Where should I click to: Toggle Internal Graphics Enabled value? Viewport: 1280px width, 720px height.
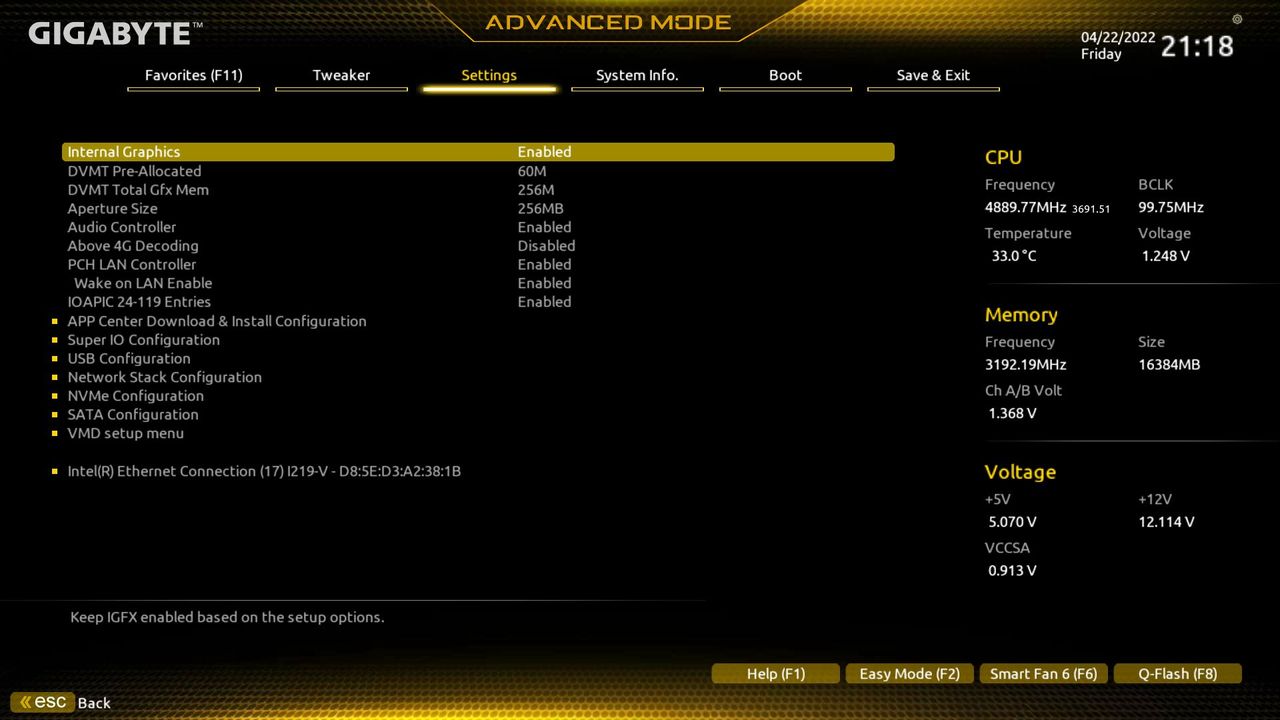[x=544, y=152]
